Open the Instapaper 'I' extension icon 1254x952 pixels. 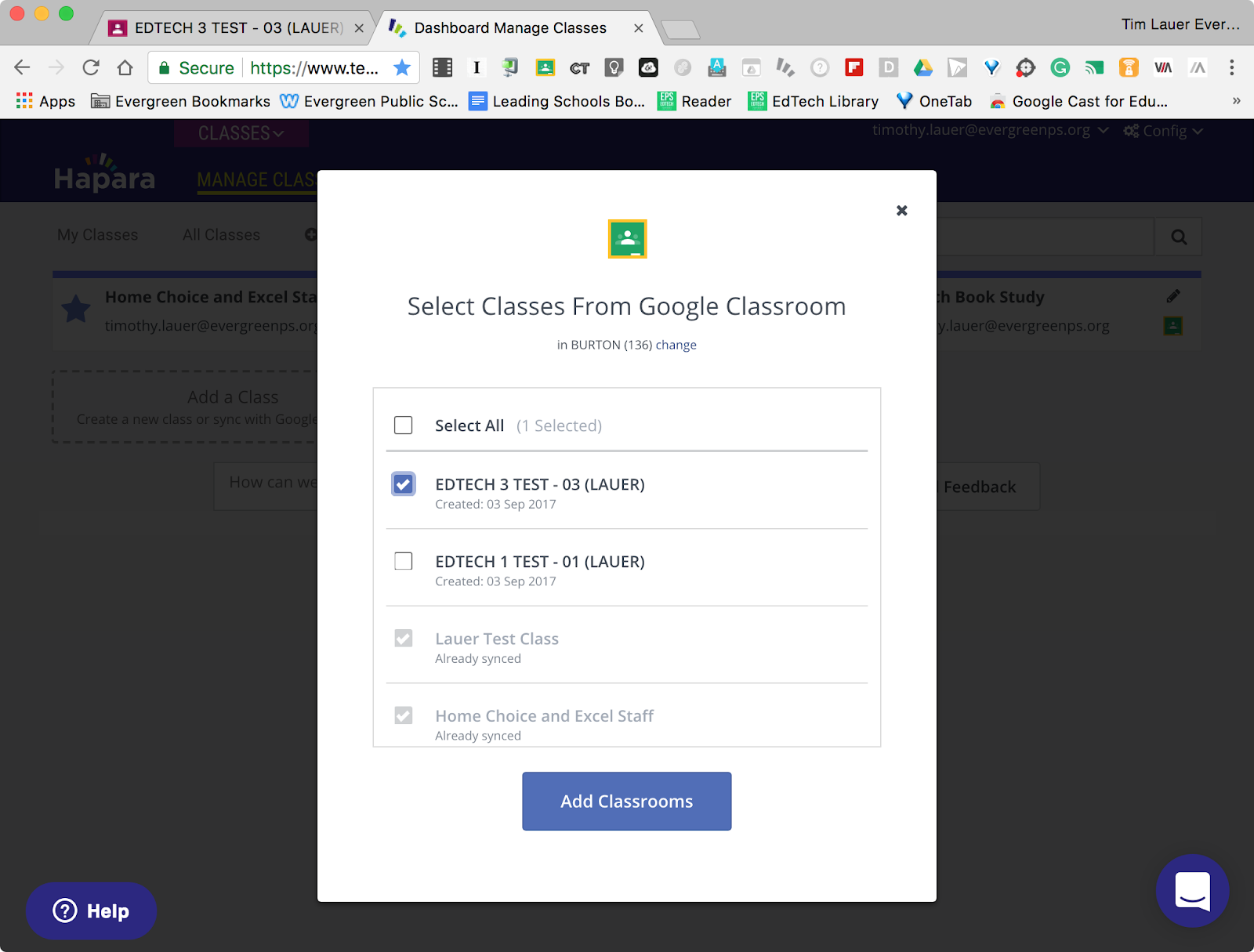[477, 67]
